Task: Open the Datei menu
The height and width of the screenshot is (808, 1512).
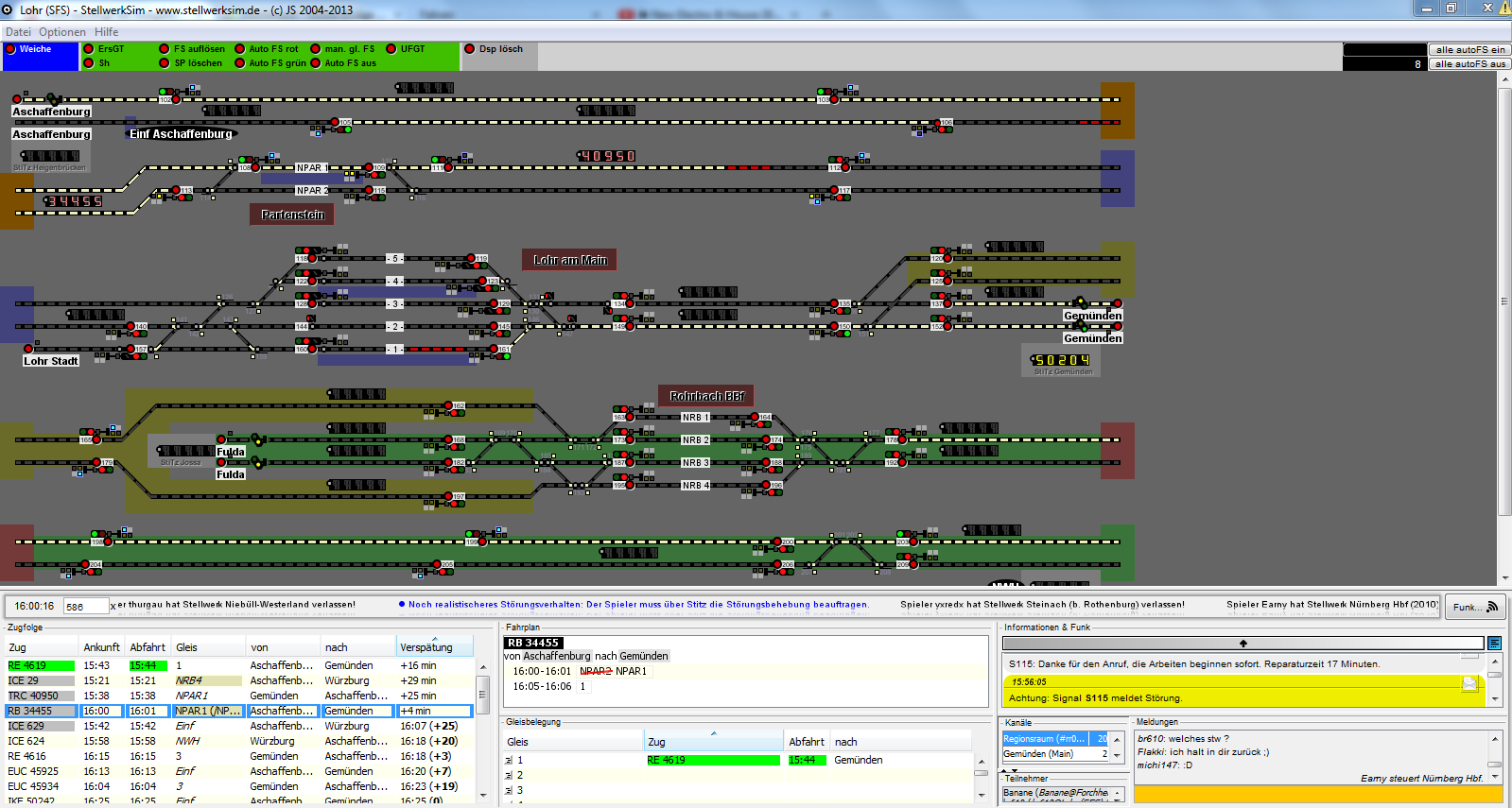Action: coord(18,32)
